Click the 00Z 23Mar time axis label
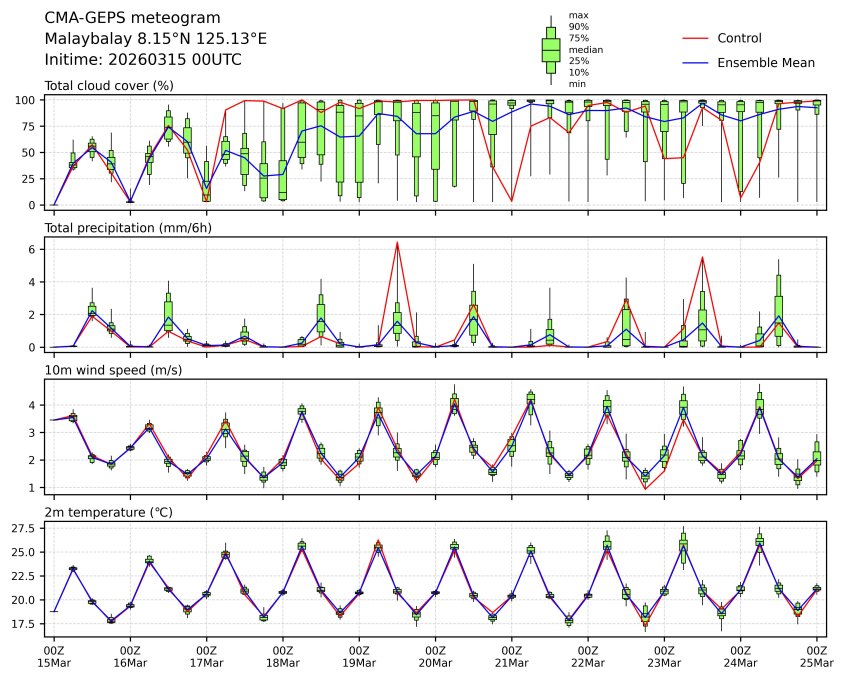 point(664,656)
